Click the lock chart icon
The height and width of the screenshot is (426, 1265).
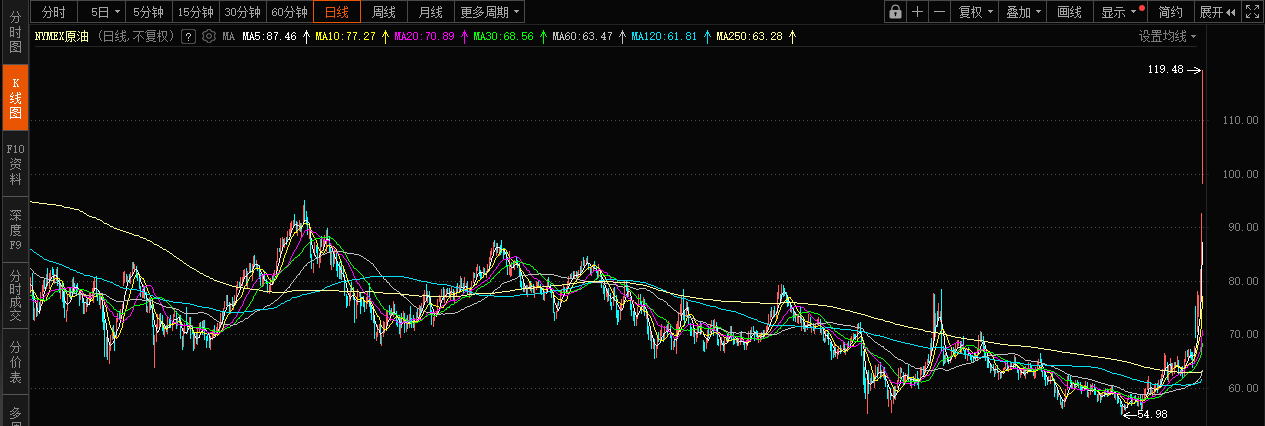pos(895,12)
